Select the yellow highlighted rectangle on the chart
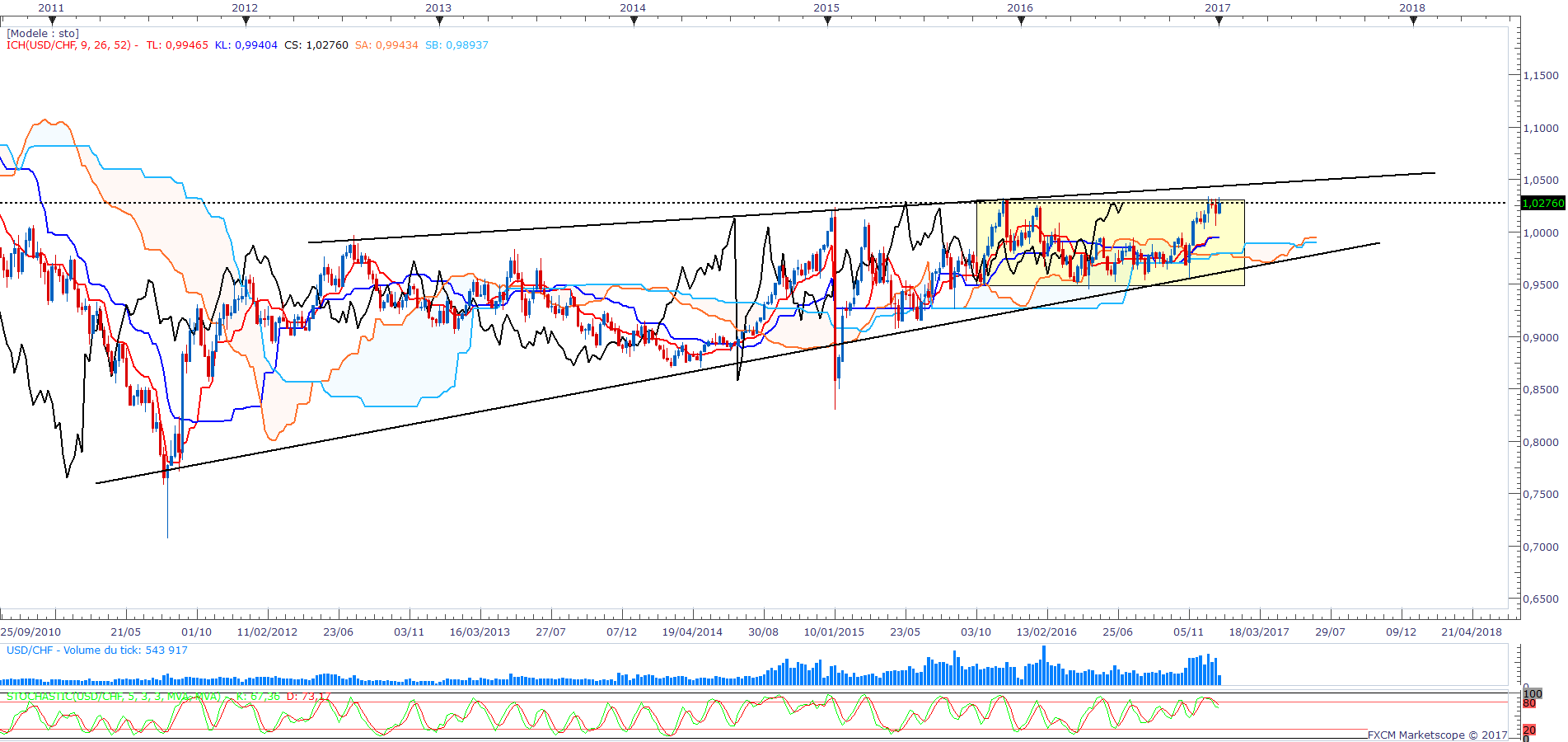 click(x=1111, y=243)
